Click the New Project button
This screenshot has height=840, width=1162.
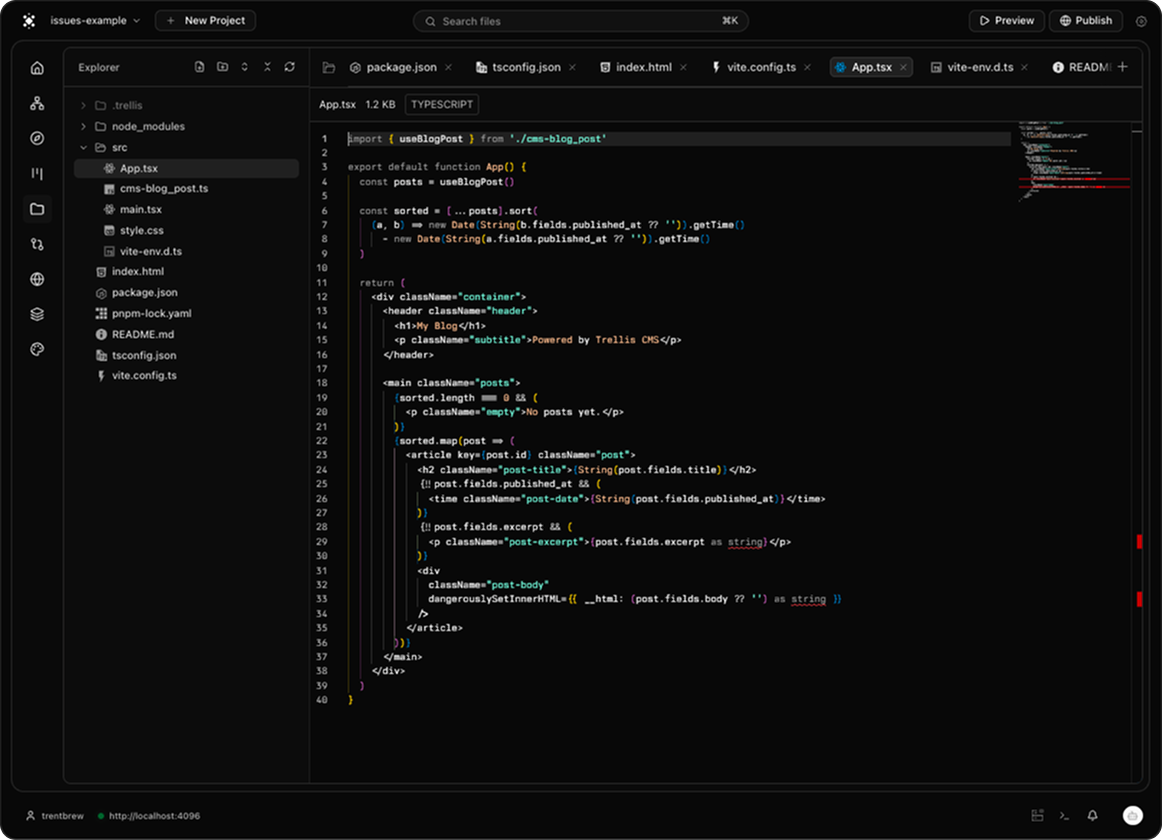[205, 21]
